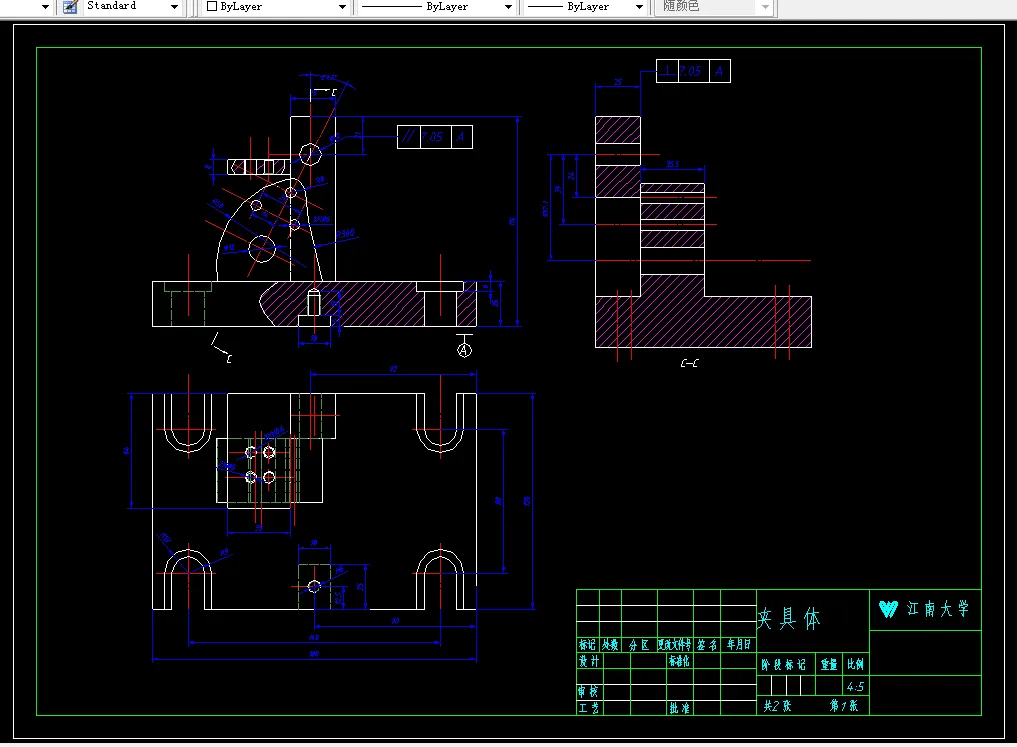Select the 夹具体 title text
1017x747 pixels.
[x=789, y=619]
